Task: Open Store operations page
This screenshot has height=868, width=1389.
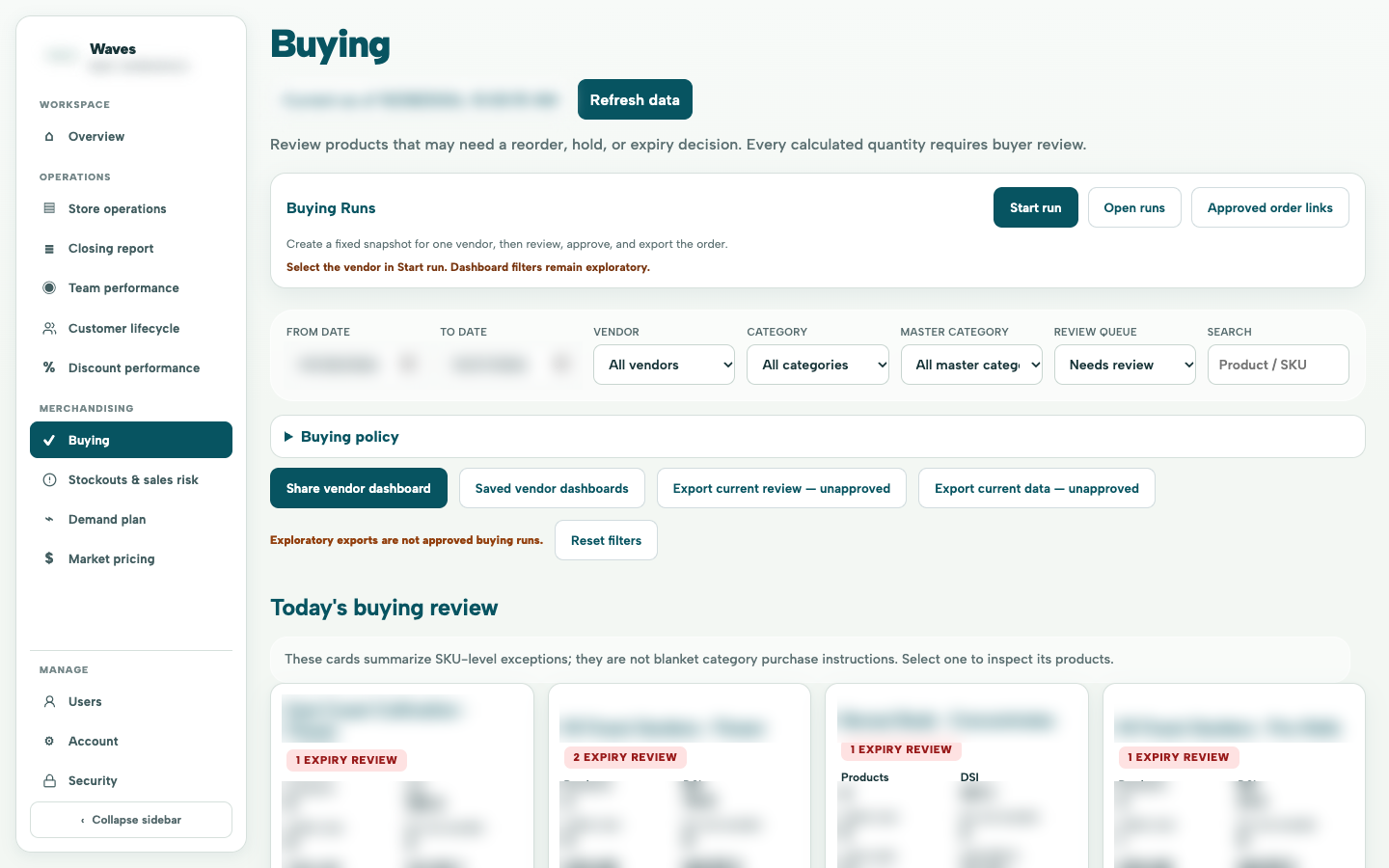Action: pyautogui.click(x=131, y=208)
